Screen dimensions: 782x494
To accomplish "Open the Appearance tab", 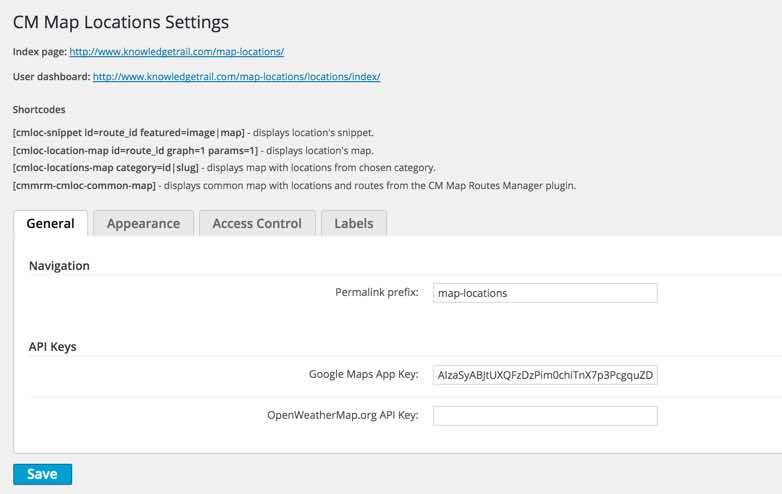I will [x=143, y=223].
